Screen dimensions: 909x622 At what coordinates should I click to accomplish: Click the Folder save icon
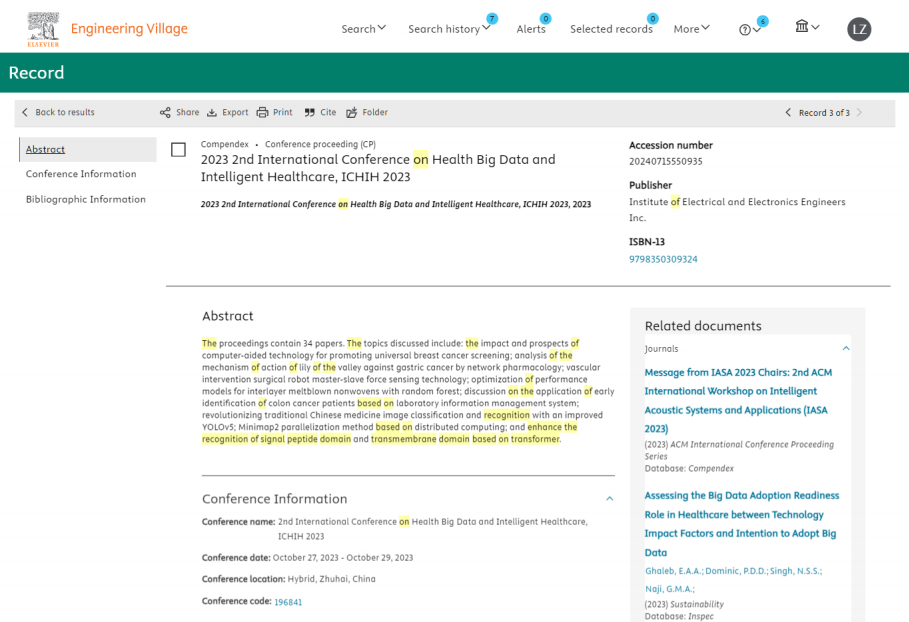351,112
